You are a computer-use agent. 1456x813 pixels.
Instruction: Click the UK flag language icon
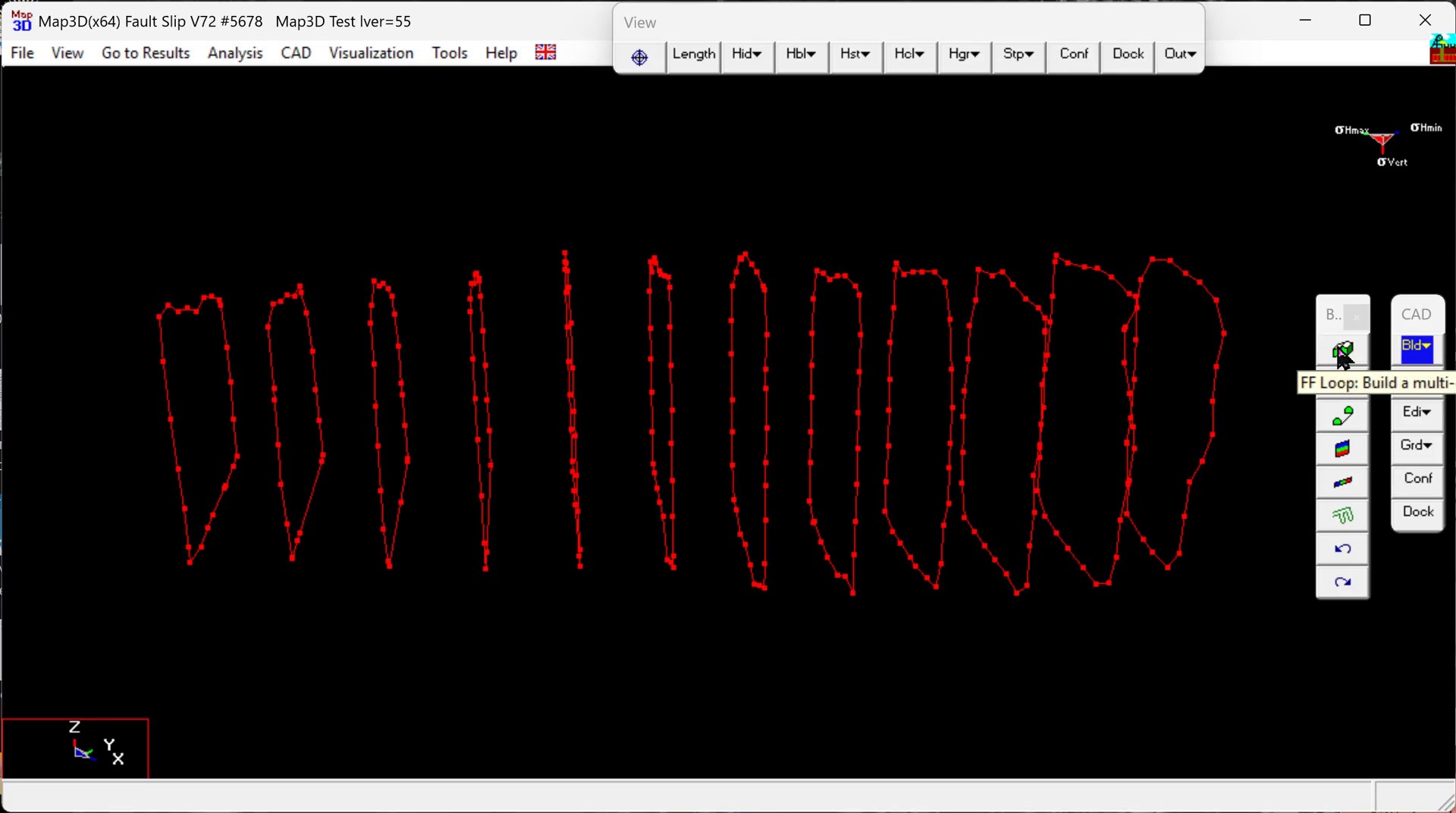point(545,52)
